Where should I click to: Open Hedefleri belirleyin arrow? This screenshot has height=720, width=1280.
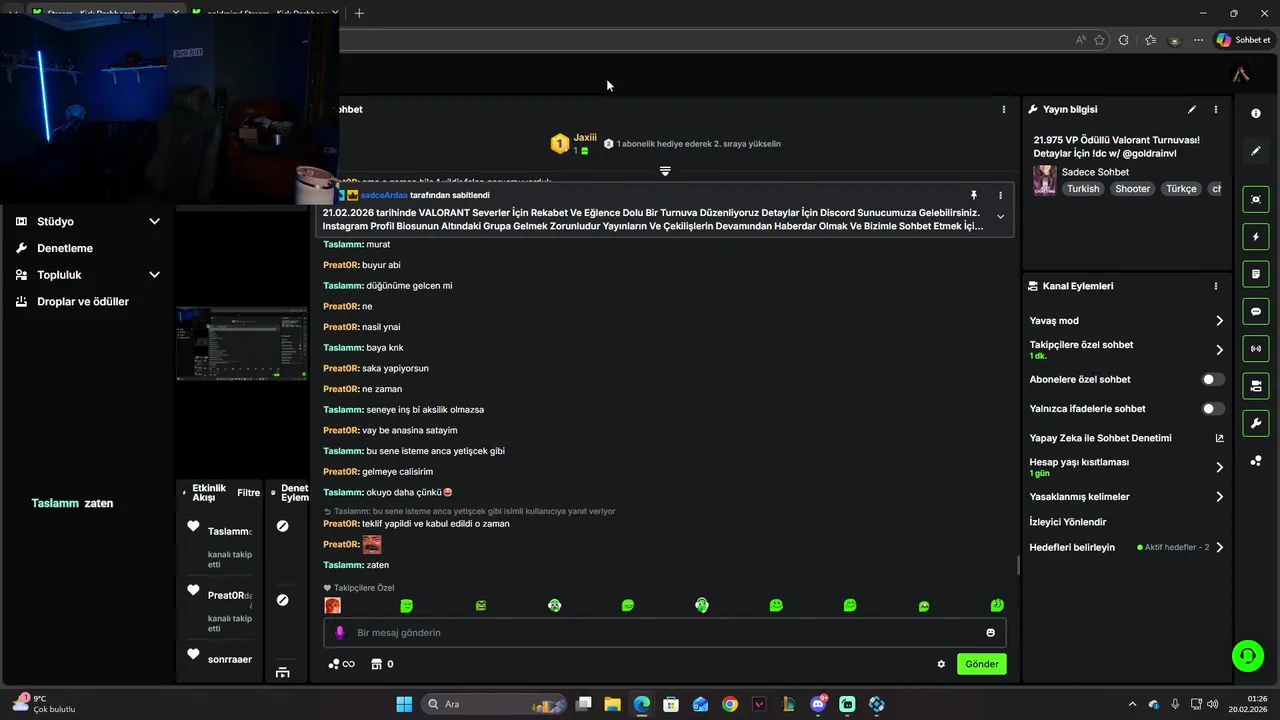[1219, 548]
